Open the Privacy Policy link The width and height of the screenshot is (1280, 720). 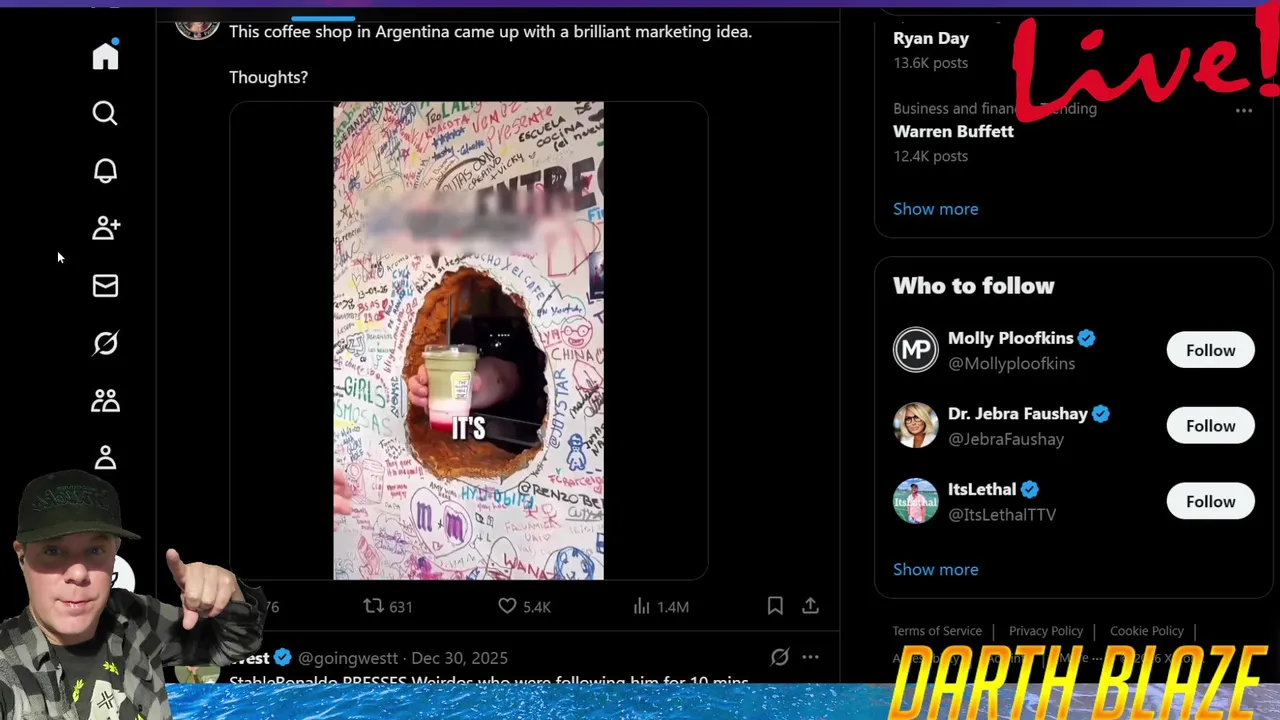(x=1046, y=631)
